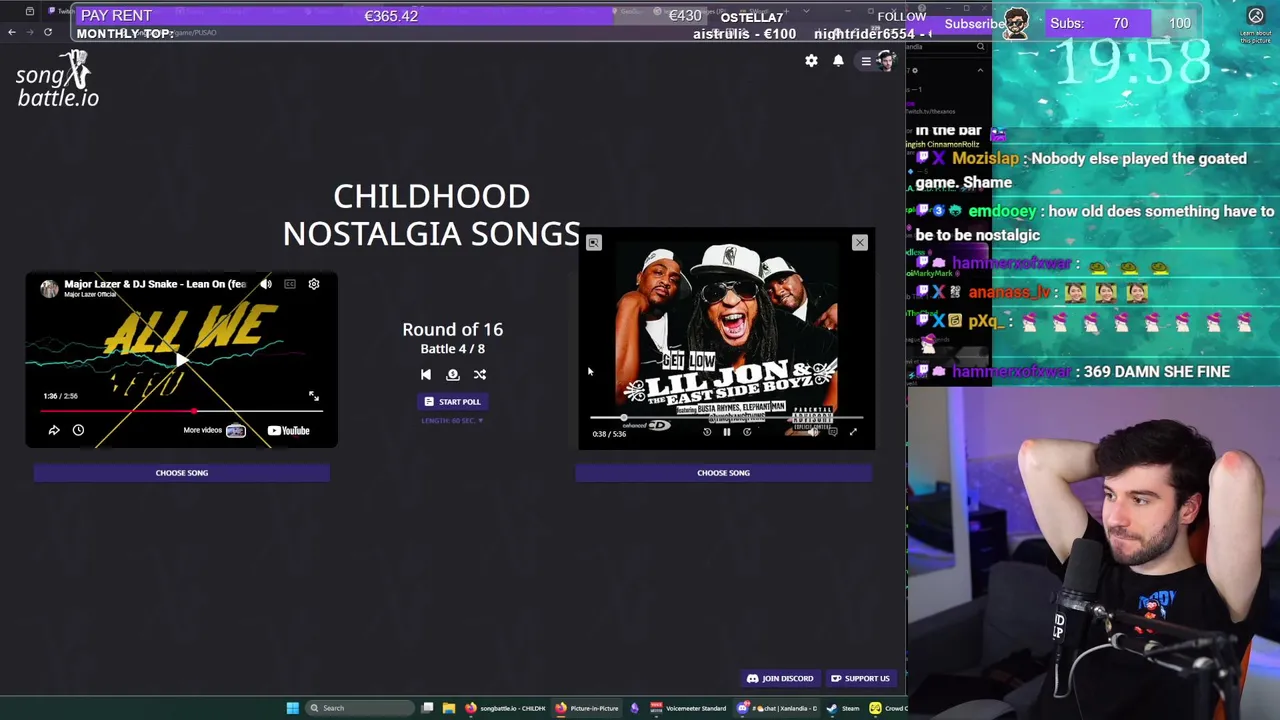Viewport: 1280px width, 720px height.
Task: Open Voicemeeter Standard from the taskbar
Action: pyautogui.click(x=688, y=708)
